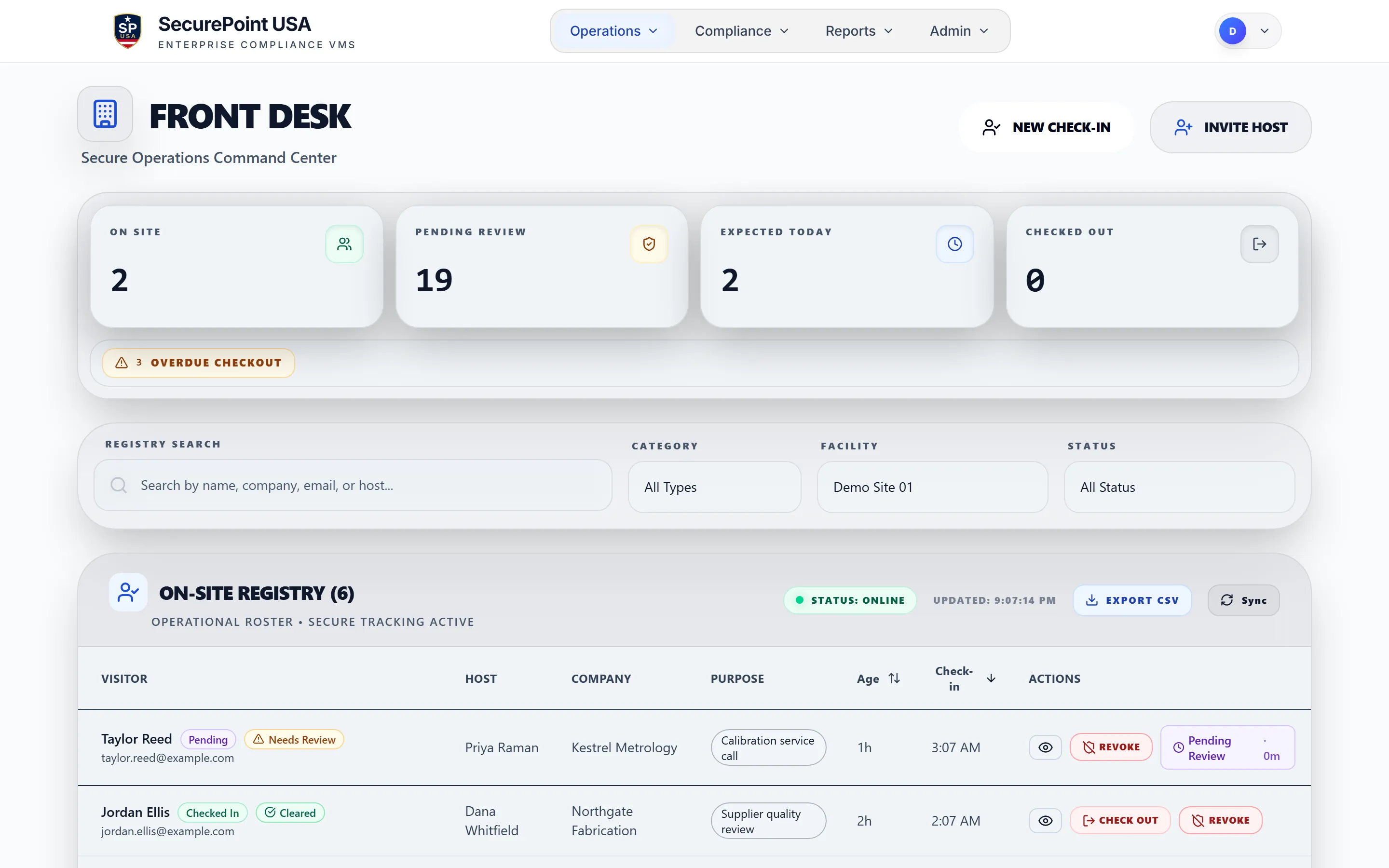Screen dimensions: 1389x868
Task: Click the 3 Overdue Checkout alert
Action: click(199, 363)
